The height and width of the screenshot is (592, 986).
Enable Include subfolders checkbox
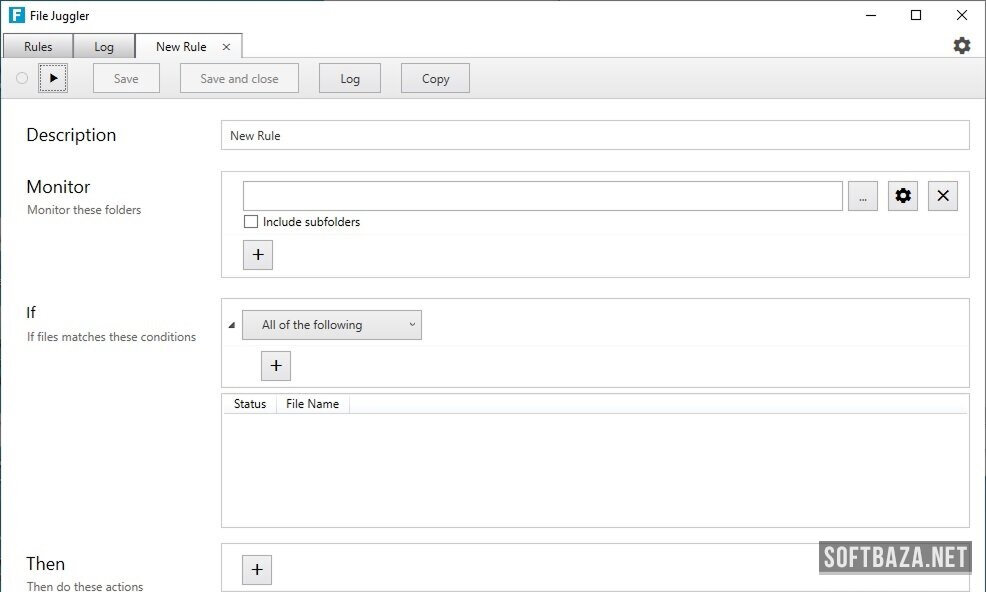pyautogui.click(x=251, y=222)
